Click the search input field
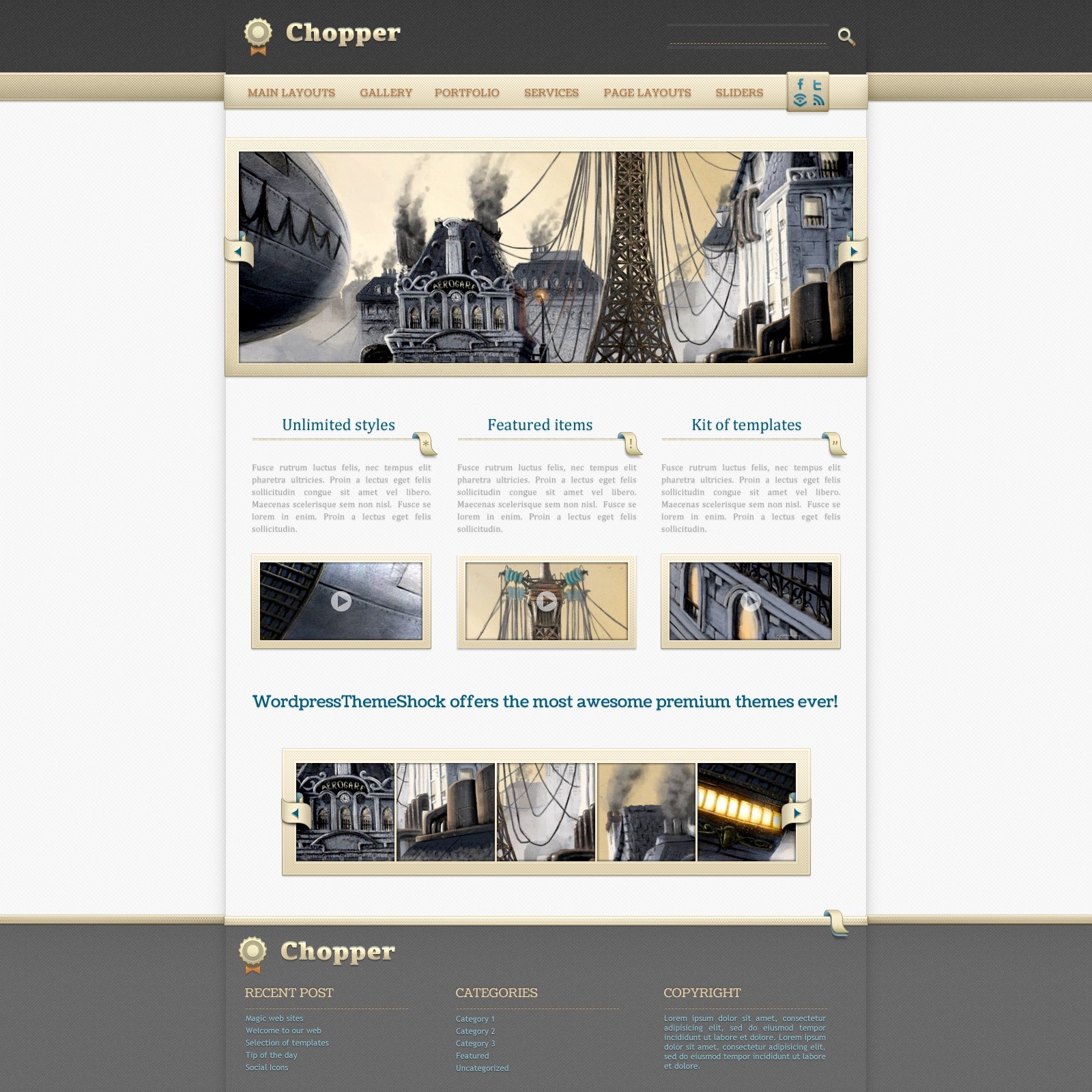The image size is (1092, 1092). click(748, 35)
